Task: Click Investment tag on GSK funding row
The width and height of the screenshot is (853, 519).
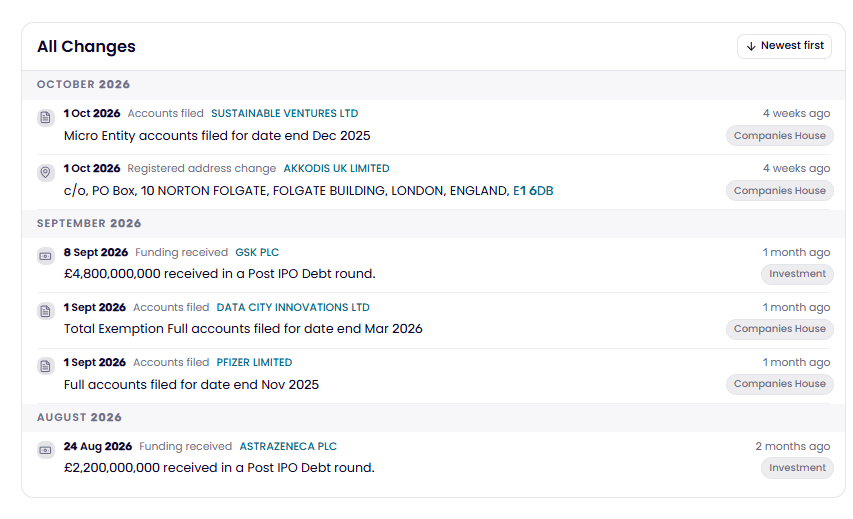Action: [797, 274]
